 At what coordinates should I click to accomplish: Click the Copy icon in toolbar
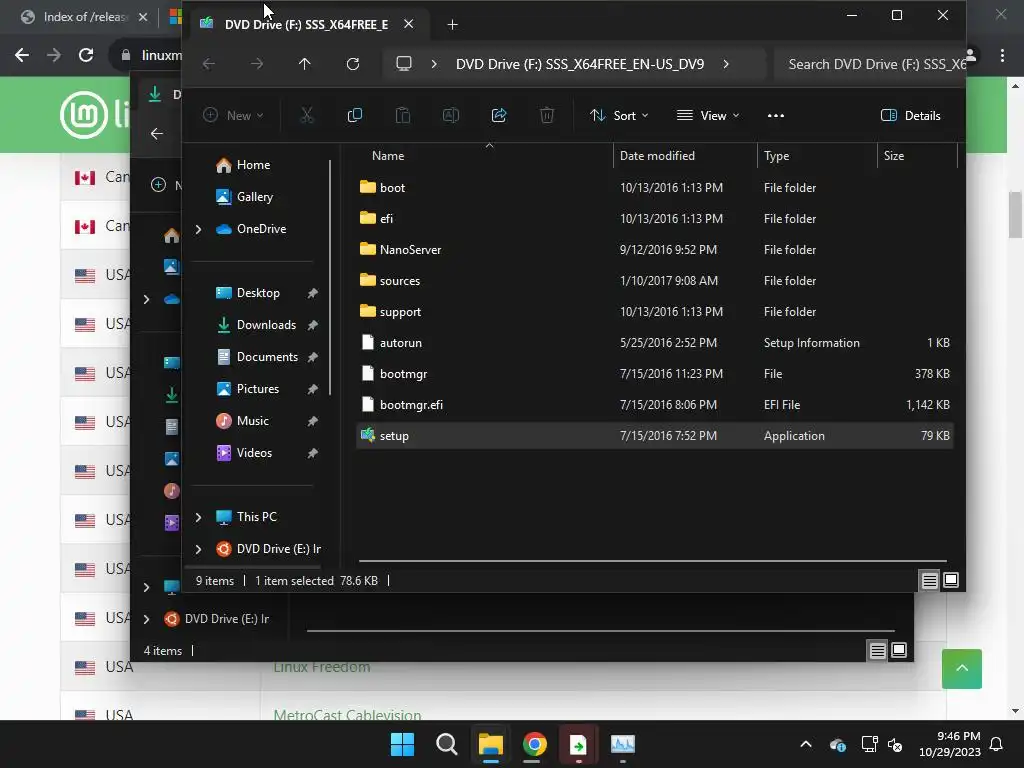[x=355, y=116]
